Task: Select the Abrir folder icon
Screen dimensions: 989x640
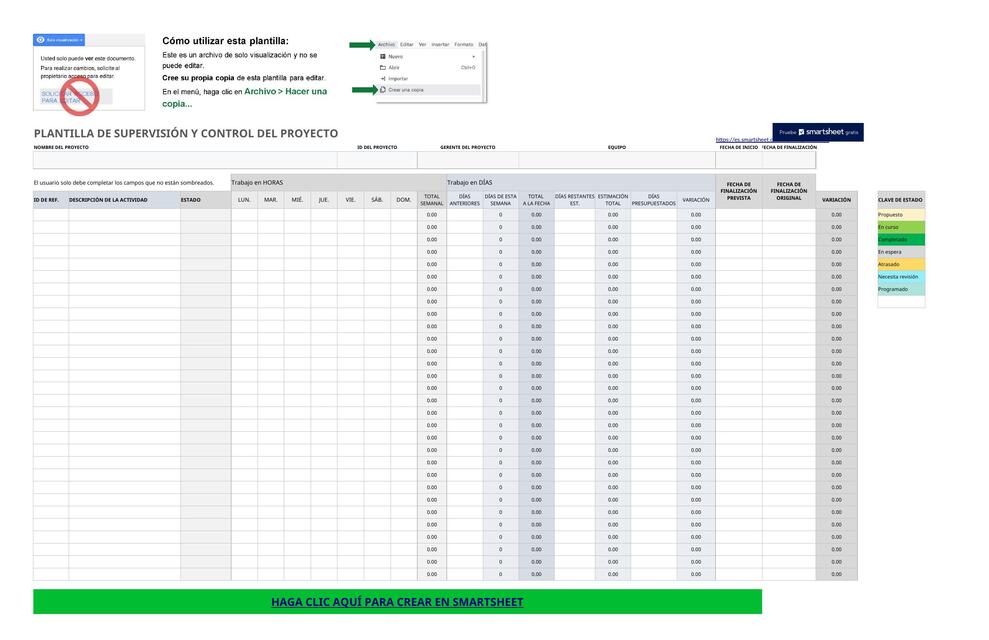Action: (382, 67)
